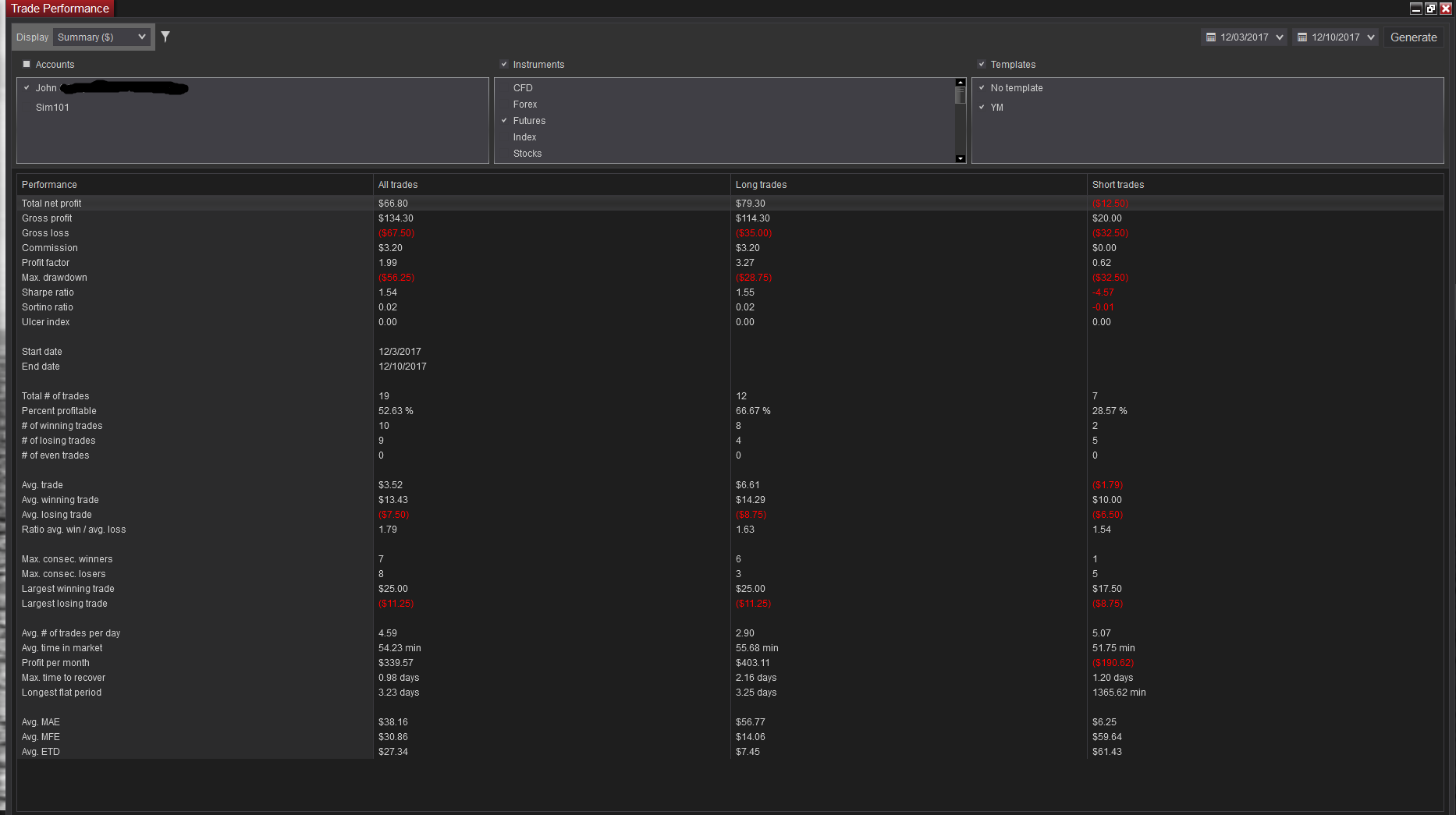The image size is (1456, 815).
Task: Select the Percent profitable row label
Action: pyautogui.click(x=59, y=411)
